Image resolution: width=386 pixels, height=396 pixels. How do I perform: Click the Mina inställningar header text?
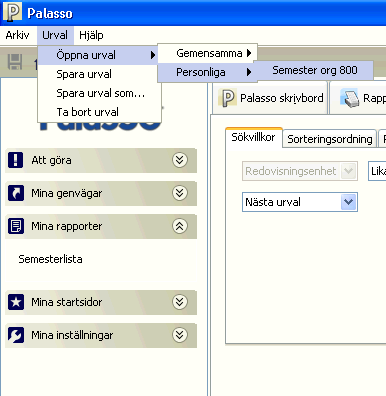pyautogui.click(x=72, y=335)
